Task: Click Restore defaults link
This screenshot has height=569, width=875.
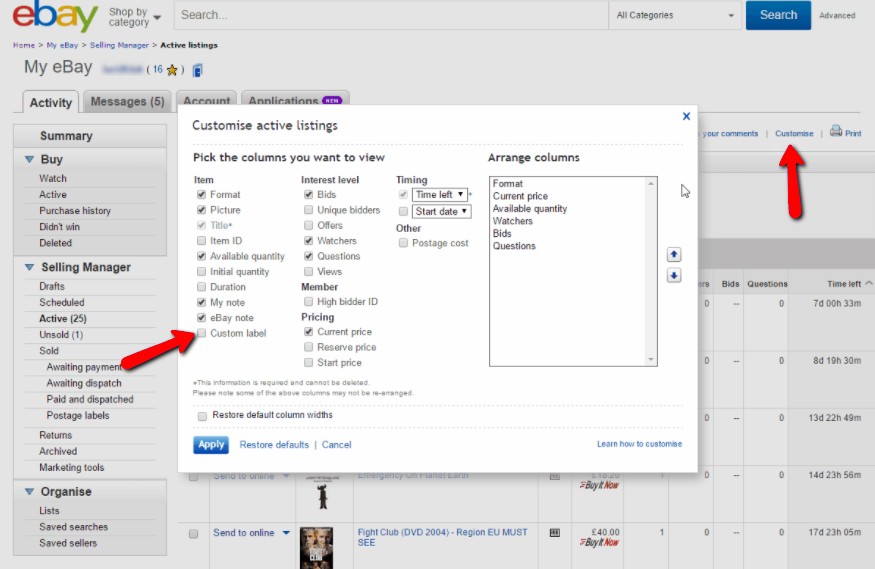Action: 274,445
